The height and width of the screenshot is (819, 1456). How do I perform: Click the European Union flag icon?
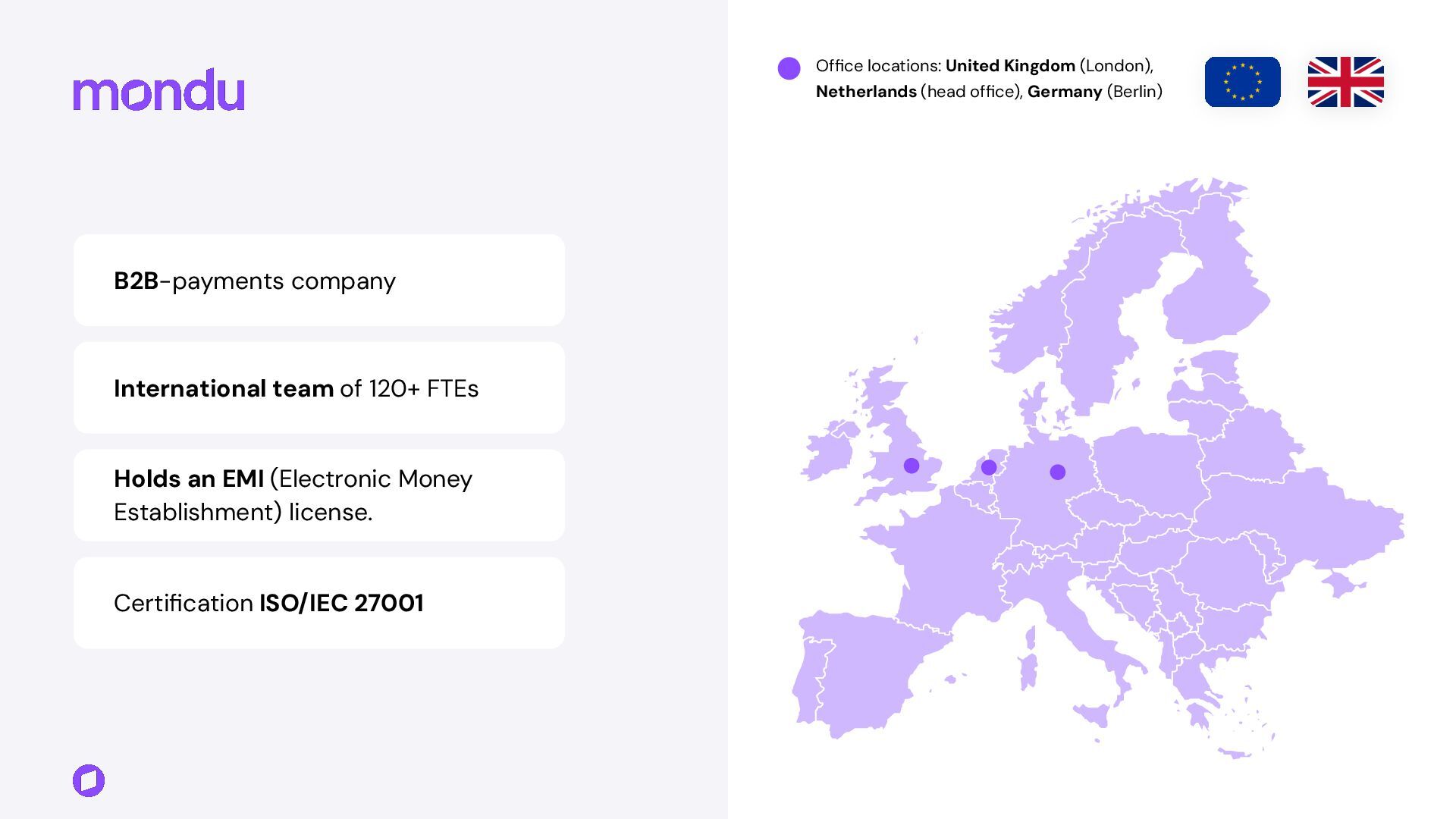1242,82
